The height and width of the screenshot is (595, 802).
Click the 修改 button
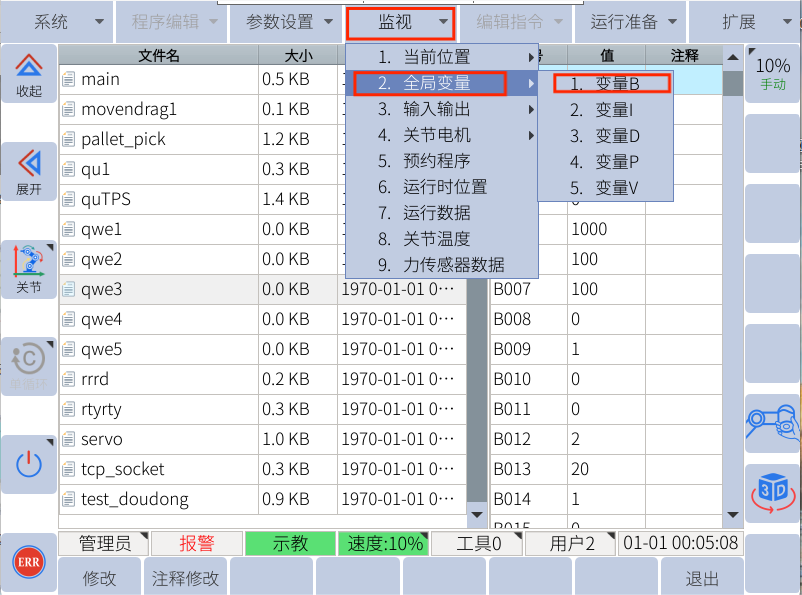click(99, 578)
